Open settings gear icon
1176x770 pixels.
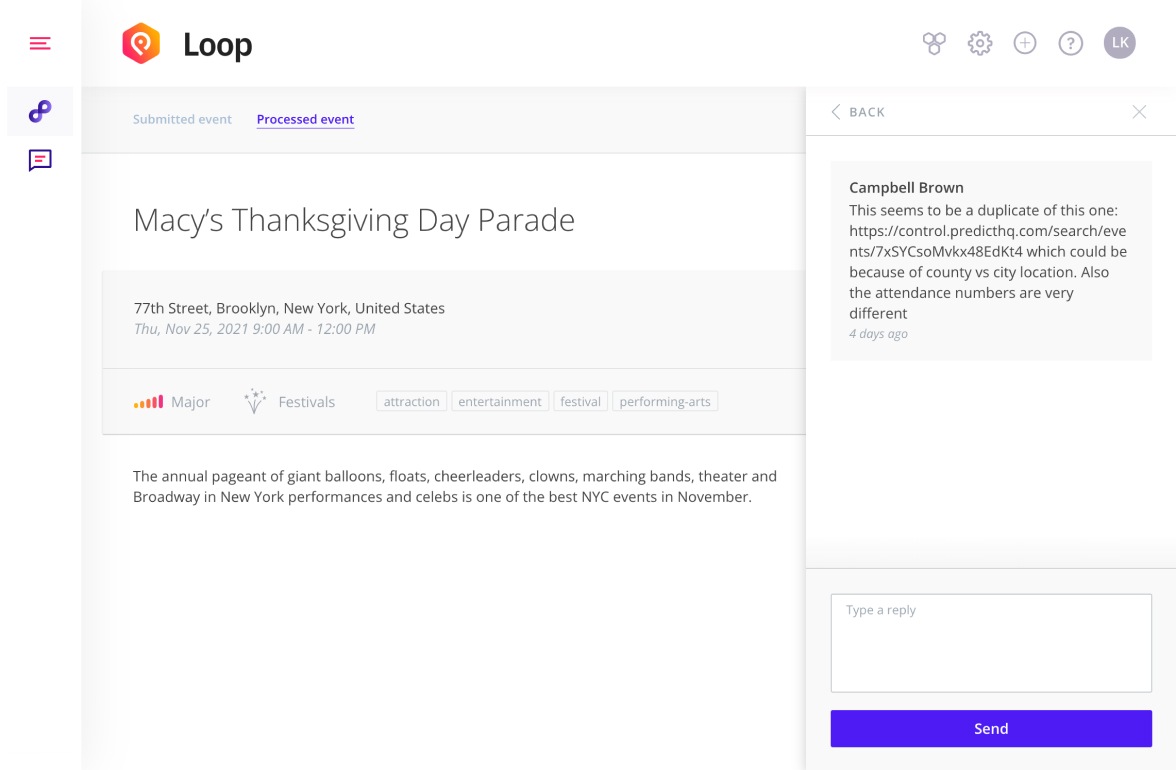(980, 43)
